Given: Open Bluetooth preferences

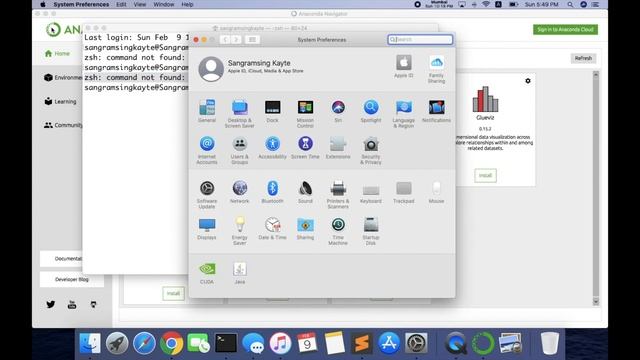Looking at the screenshot, I should 272,192.
